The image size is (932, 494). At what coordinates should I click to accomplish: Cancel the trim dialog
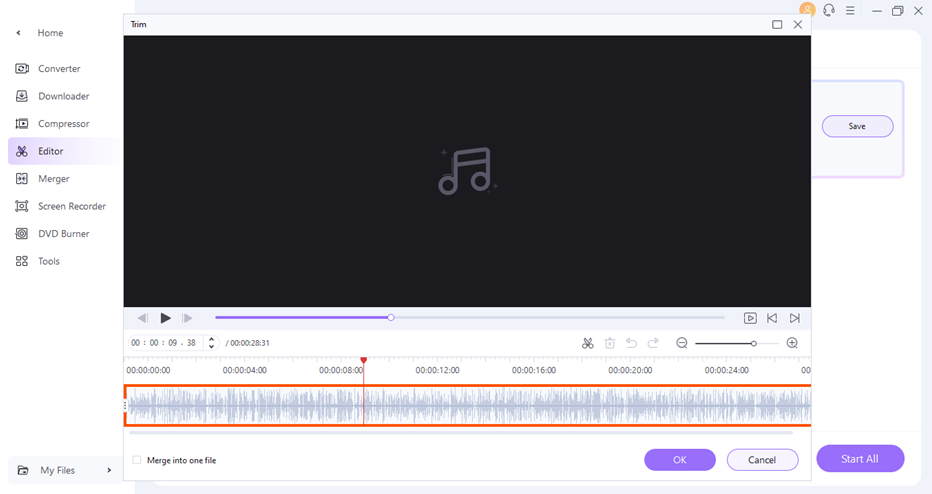pos(762,460)
